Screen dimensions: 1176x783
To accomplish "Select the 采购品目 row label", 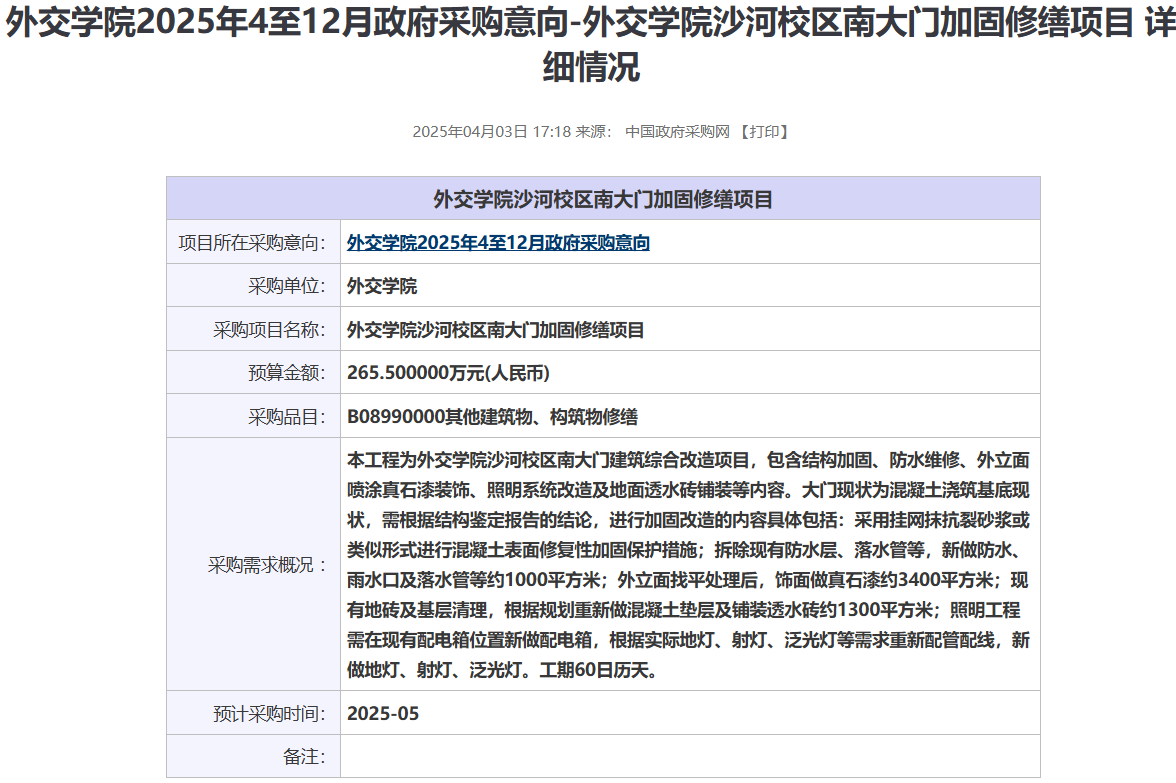I will tap(287, 417).
